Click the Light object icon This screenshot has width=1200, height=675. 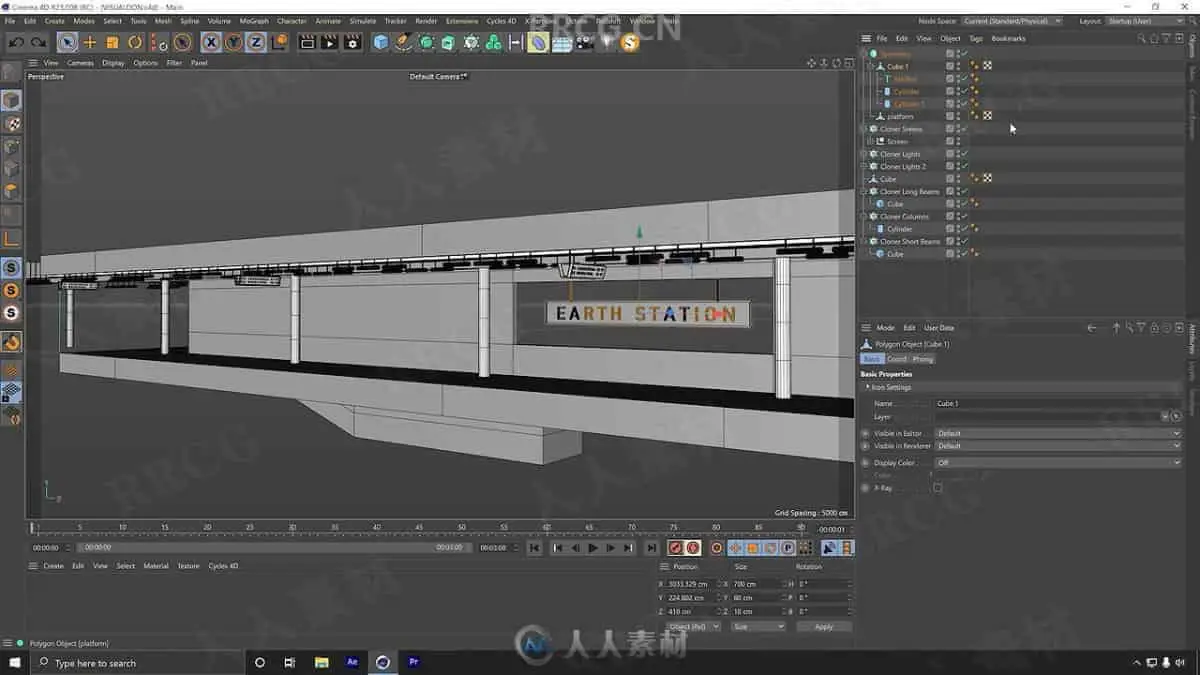pos(607,42)
